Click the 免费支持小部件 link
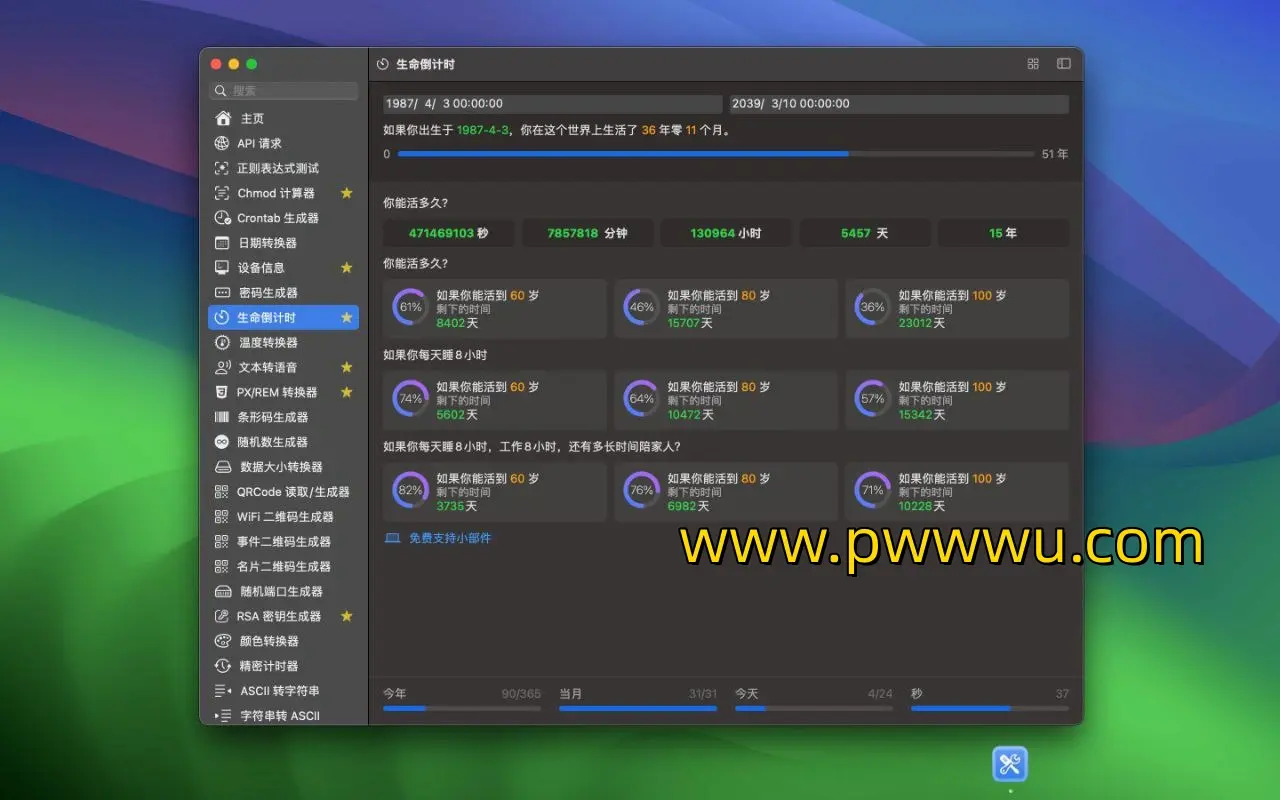Image resolution: width=1280 pixels, height=800 pixels. (x=449, y=538)
